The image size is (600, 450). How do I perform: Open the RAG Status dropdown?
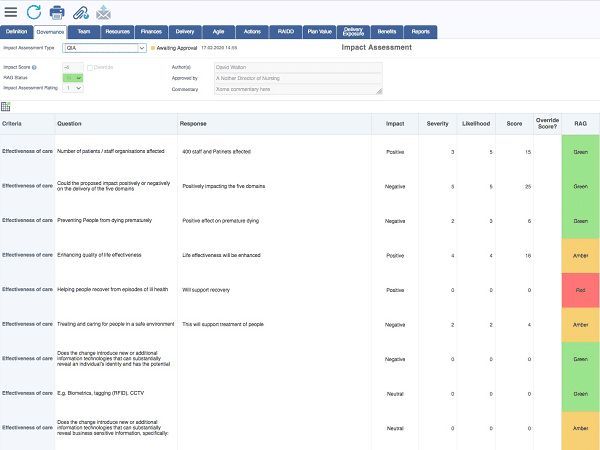tap(73, 78)
